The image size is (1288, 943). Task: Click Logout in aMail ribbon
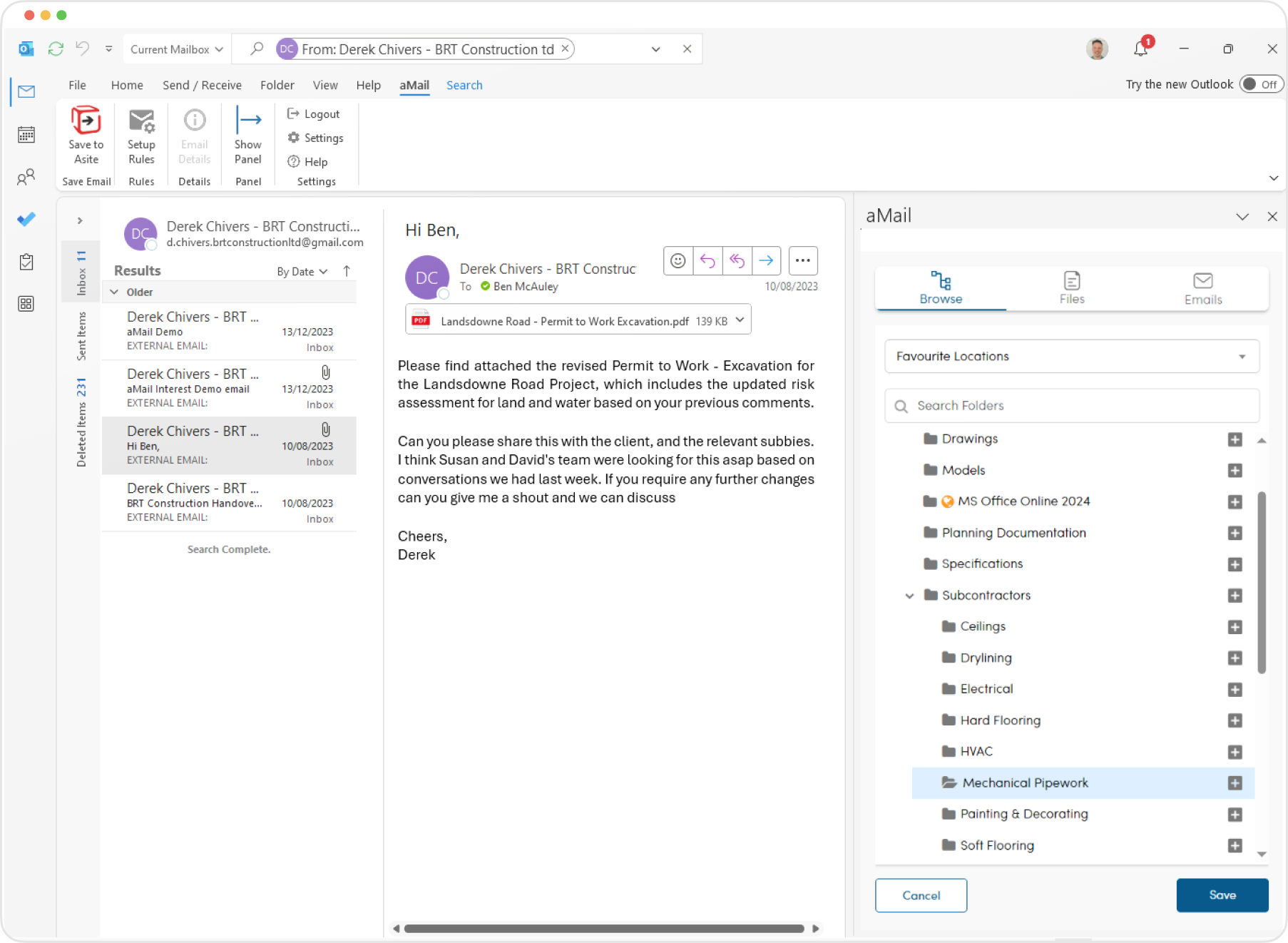click(x=314, y=114)
